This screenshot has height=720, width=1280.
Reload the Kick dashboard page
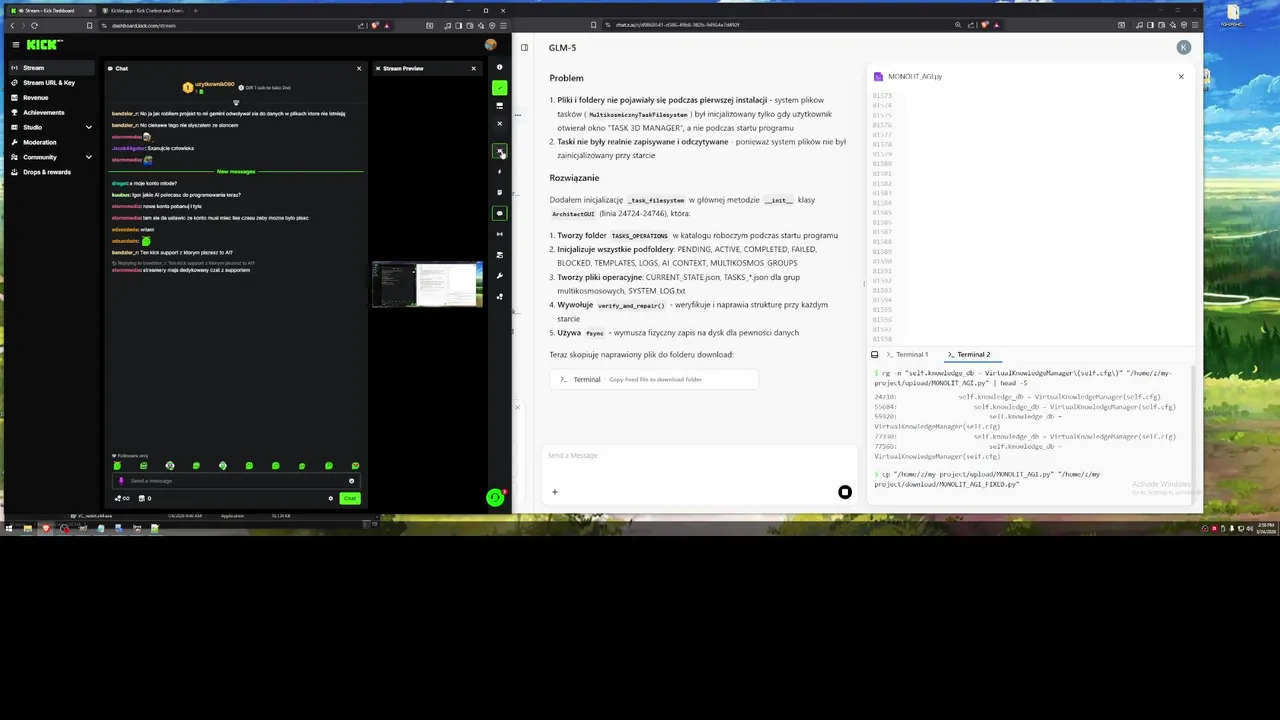tap(35, 25)
